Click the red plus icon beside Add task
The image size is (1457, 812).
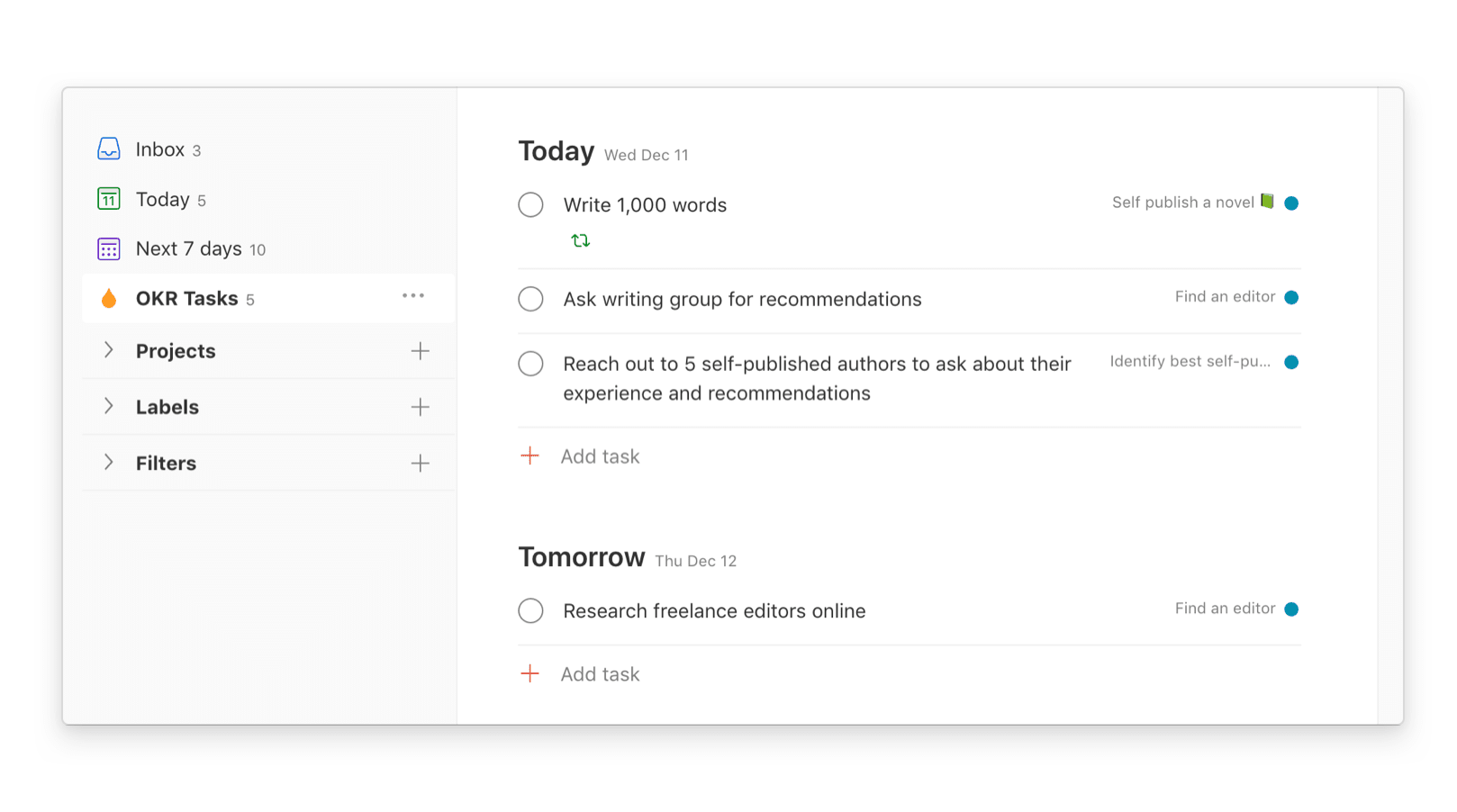tap(530, 456)
